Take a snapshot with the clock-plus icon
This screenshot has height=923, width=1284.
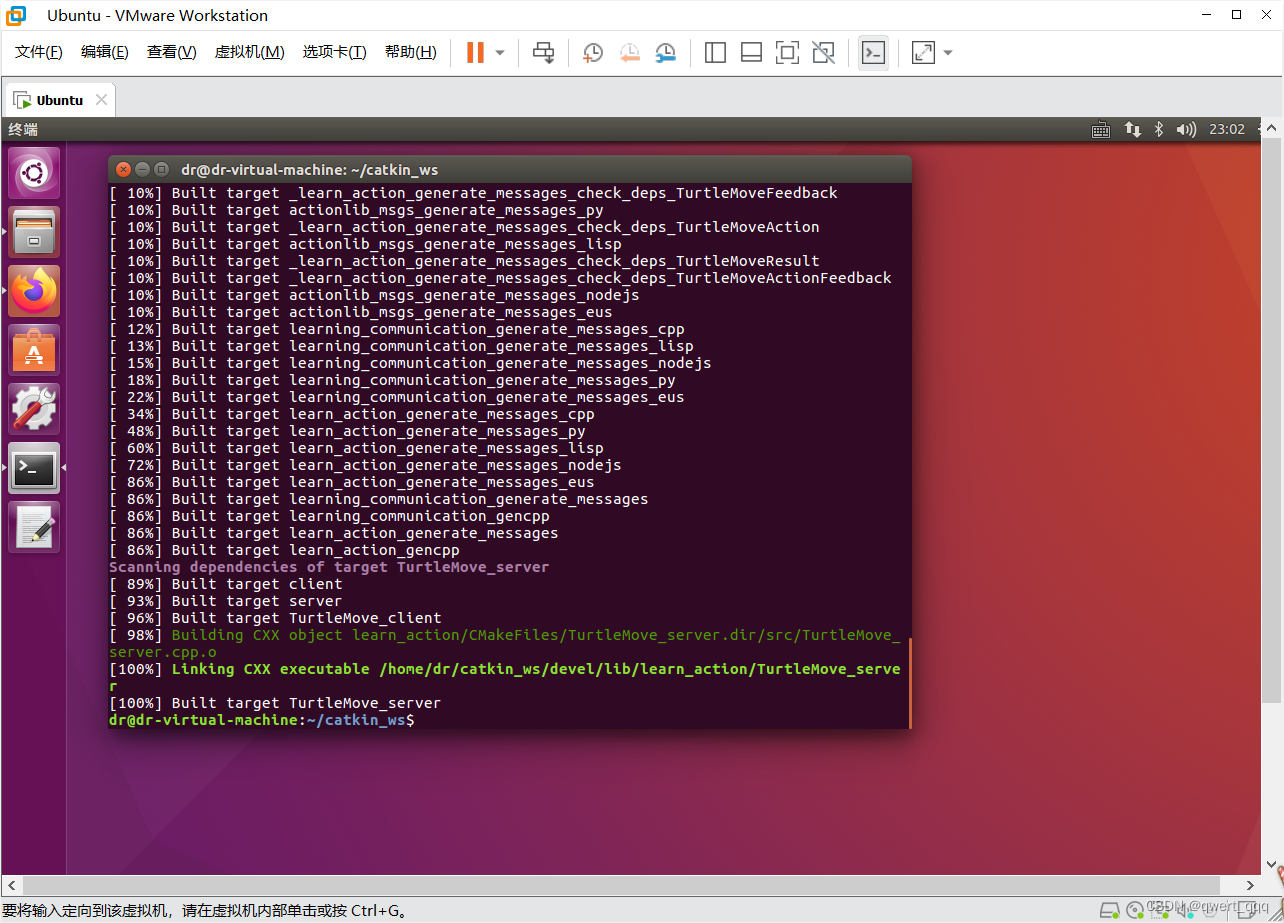[593, 53]
